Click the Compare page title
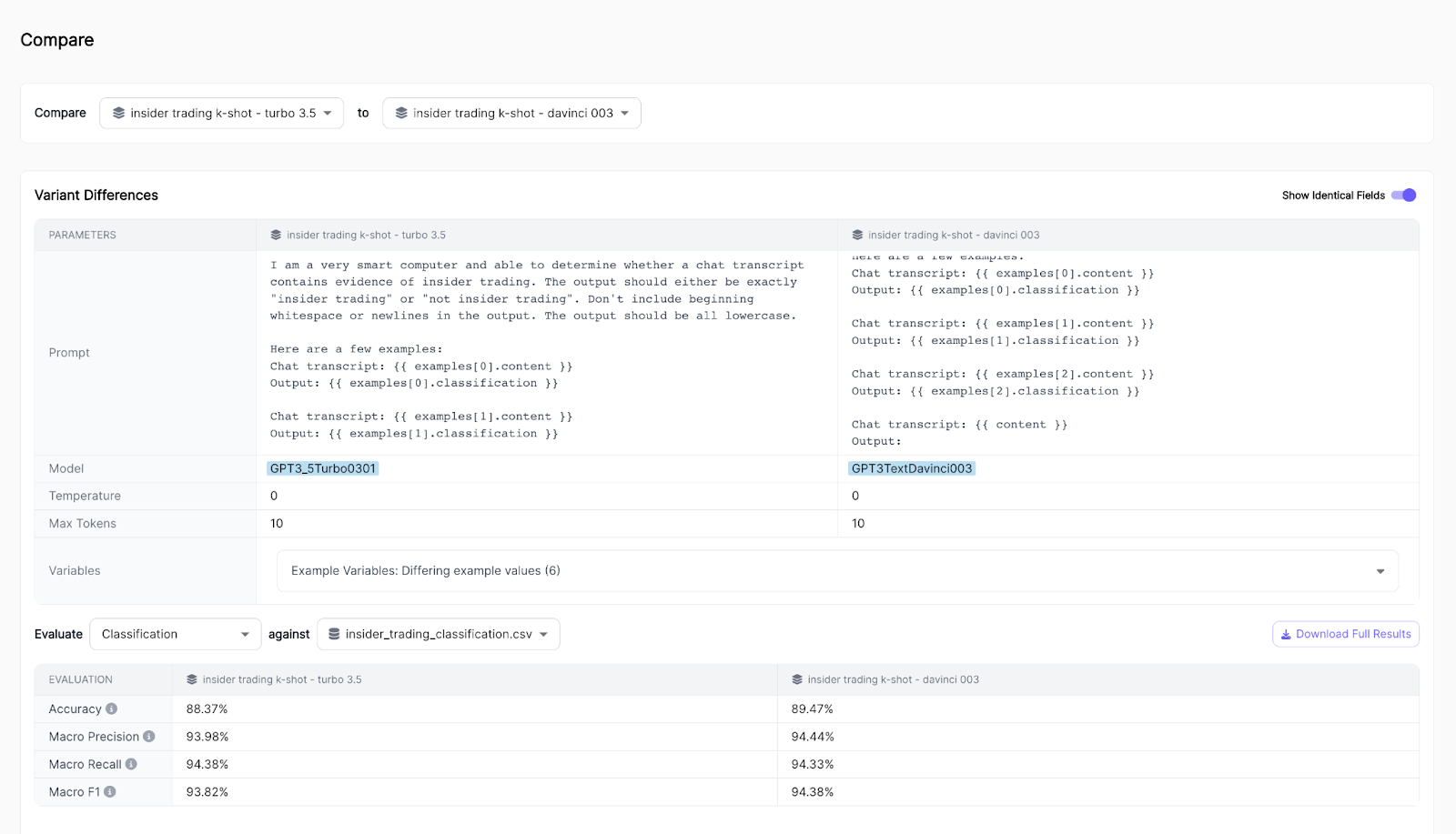The image size is (1456, 834). (x=57, y=40)
